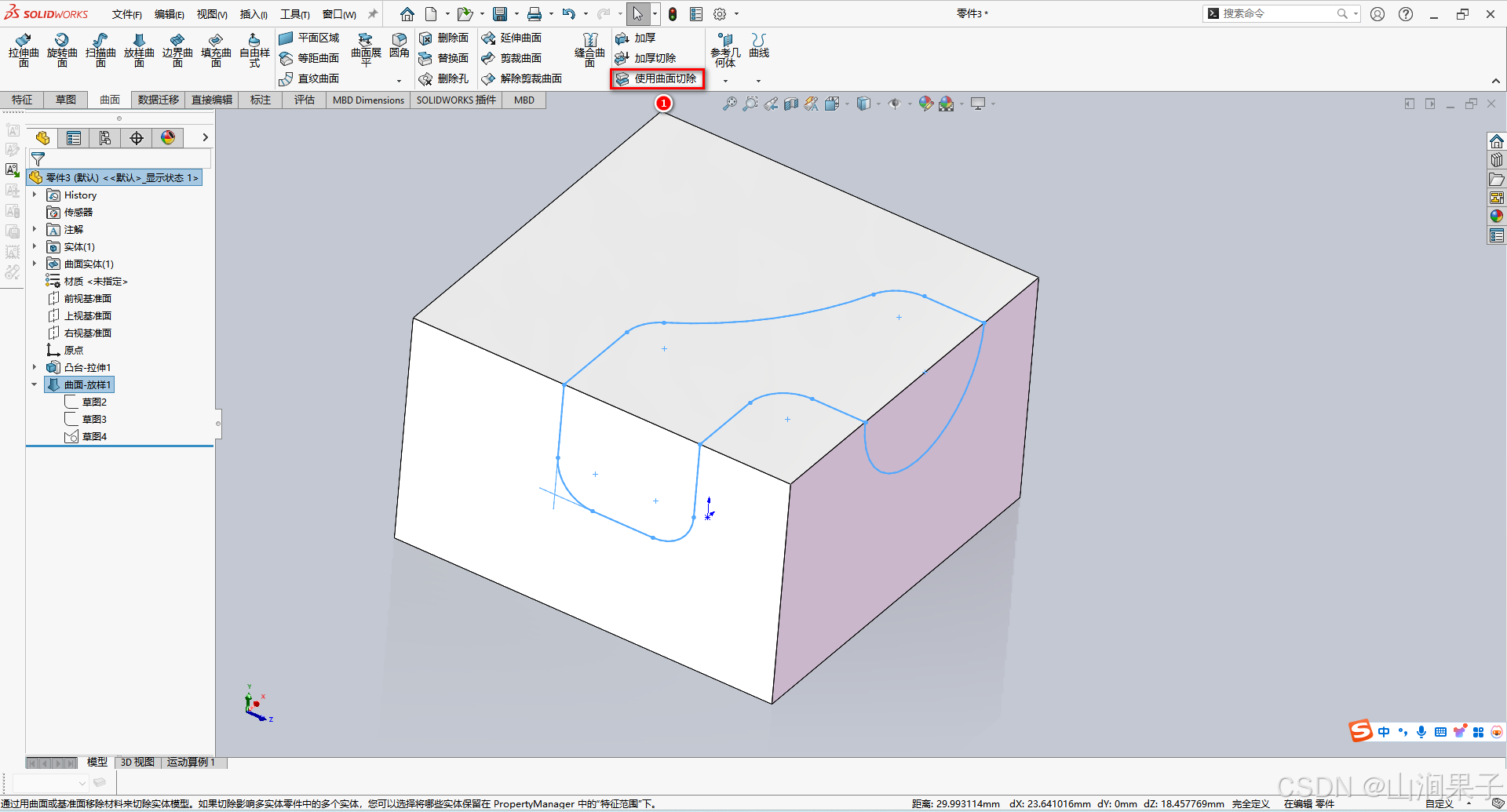Click the 缝合曲面 knit surface tool
Viewport: 1507px width, 812px height.
tap(589, 50)
